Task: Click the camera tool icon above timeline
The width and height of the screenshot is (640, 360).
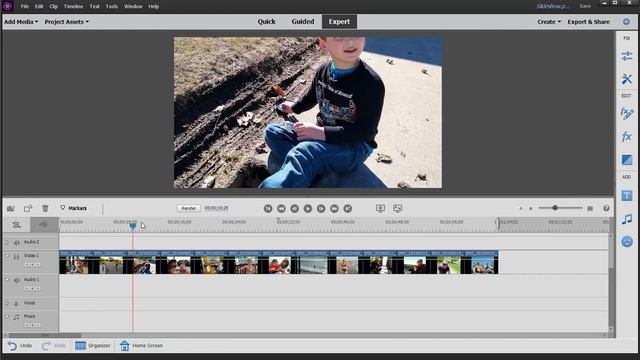Action: coord(11,209)
